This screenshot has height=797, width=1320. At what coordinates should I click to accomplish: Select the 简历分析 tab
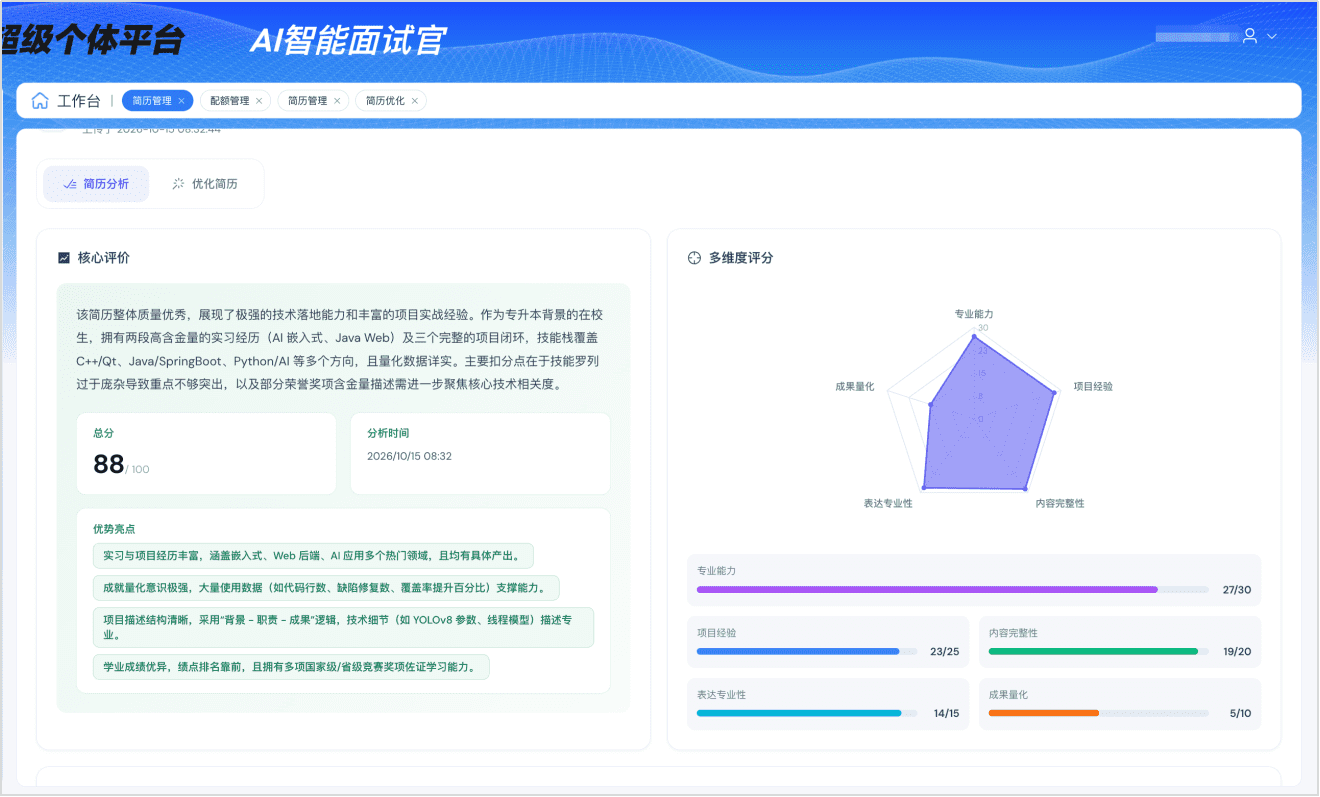[96, 184]
